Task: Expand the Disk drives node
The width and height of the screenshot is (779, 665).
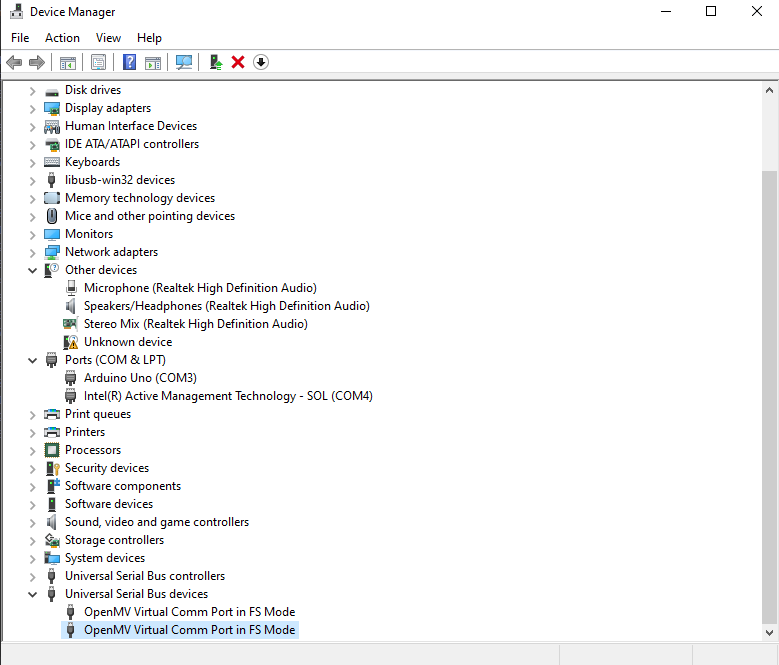Action: [x=32, y=91]
